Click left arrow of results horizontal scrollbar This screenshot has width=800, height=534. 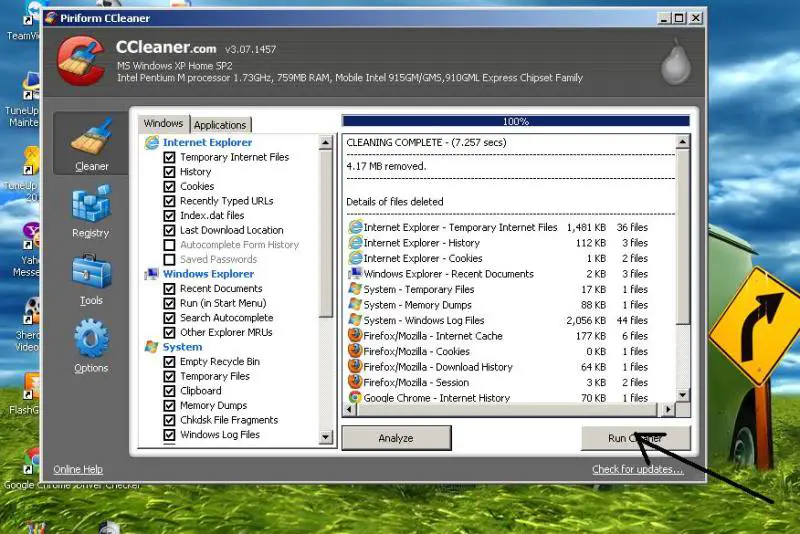(x=349, y=409)
